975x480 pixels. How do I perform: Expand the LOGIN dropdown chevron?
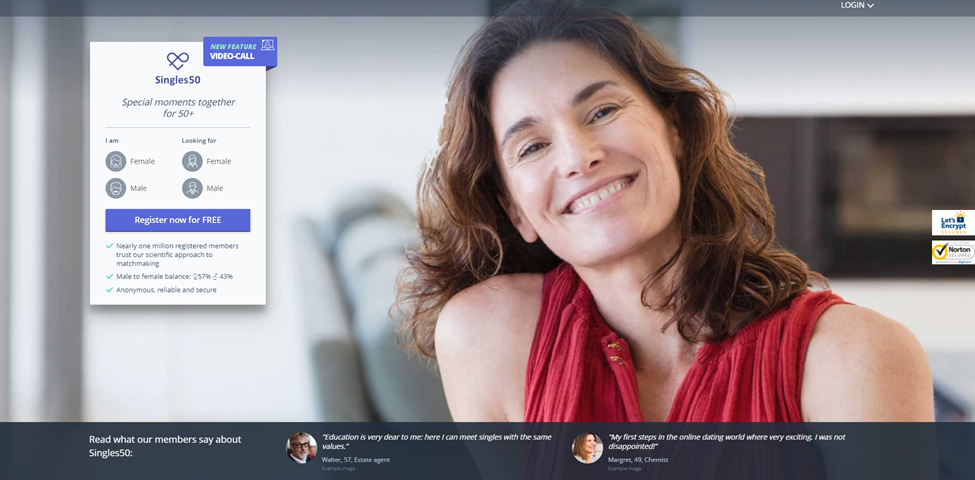click(x=871, y=6)
